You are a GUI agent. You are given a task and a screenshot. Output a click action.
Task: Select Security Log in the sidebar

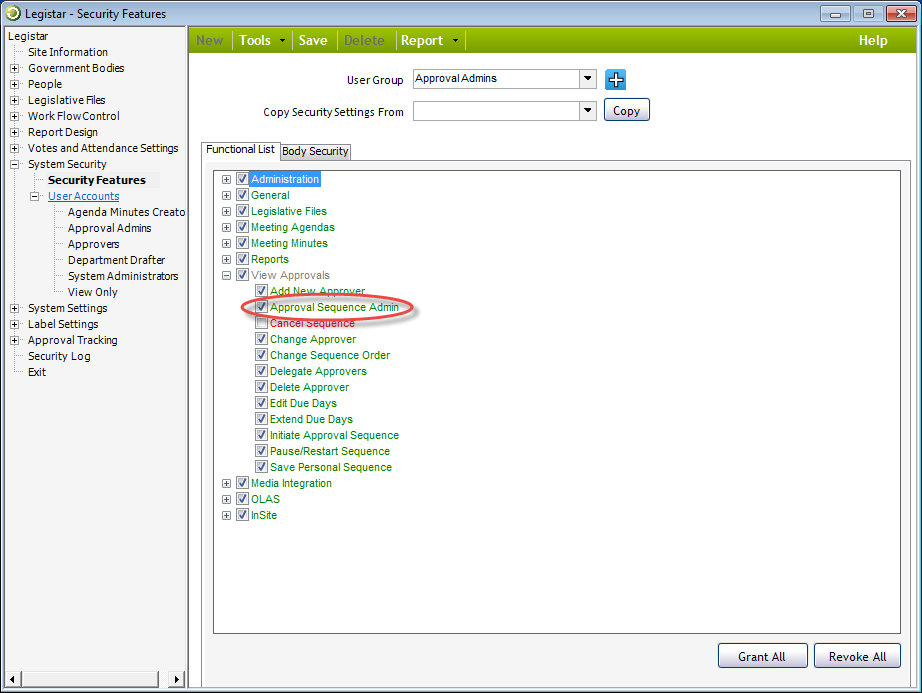(x=59, y=356)
